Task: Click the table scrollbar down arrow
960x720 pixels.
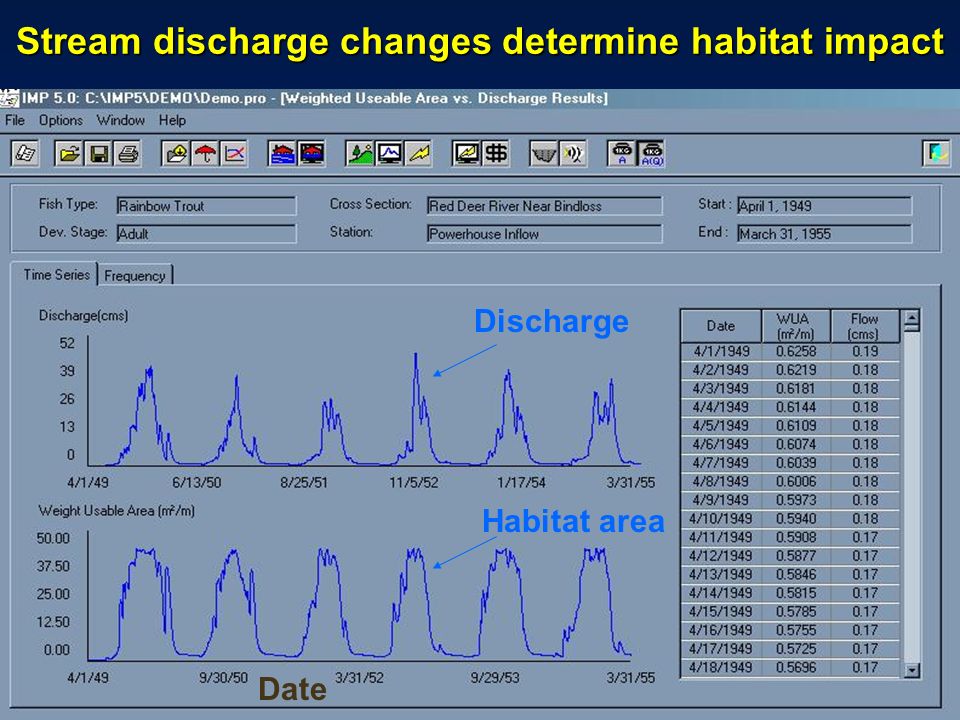Action: pos(912,670)
